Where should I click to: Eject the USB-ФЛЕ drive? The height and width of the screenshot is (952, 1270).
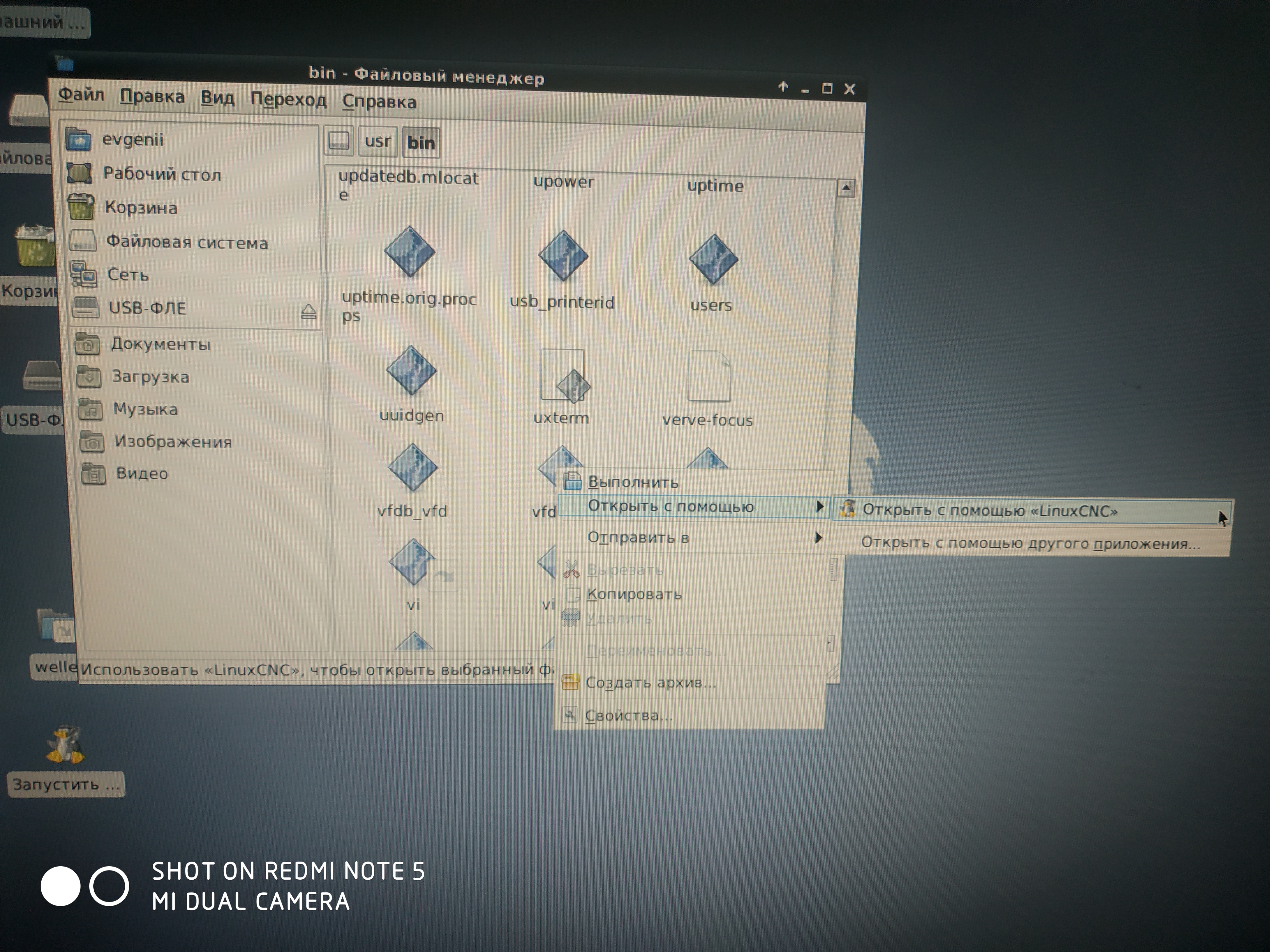308,312
